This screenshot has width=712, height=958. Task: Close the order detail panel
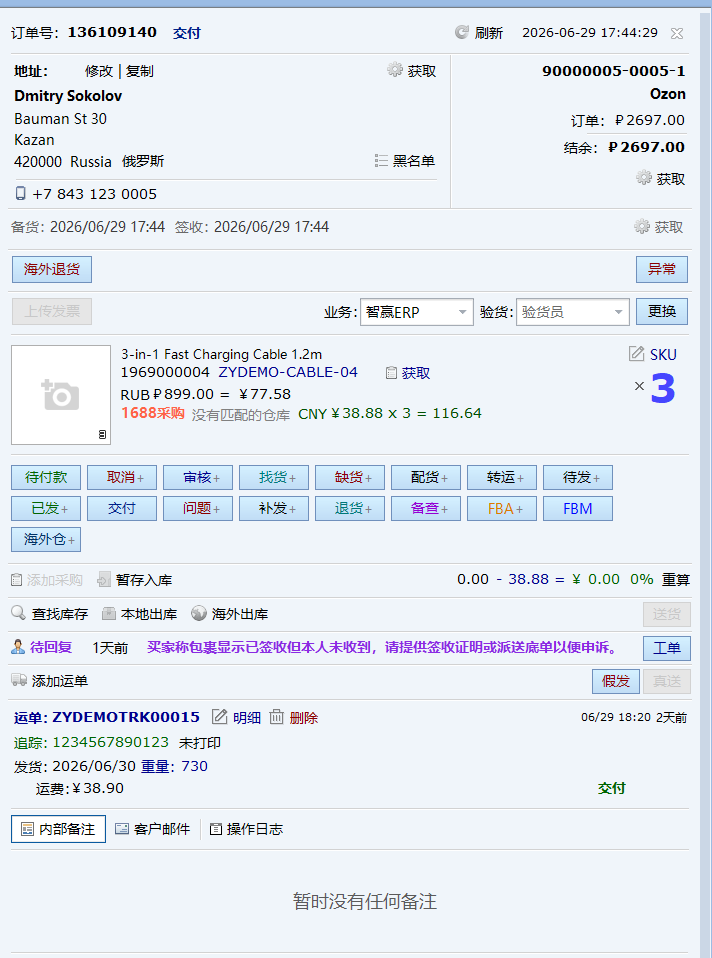(677, 34)
